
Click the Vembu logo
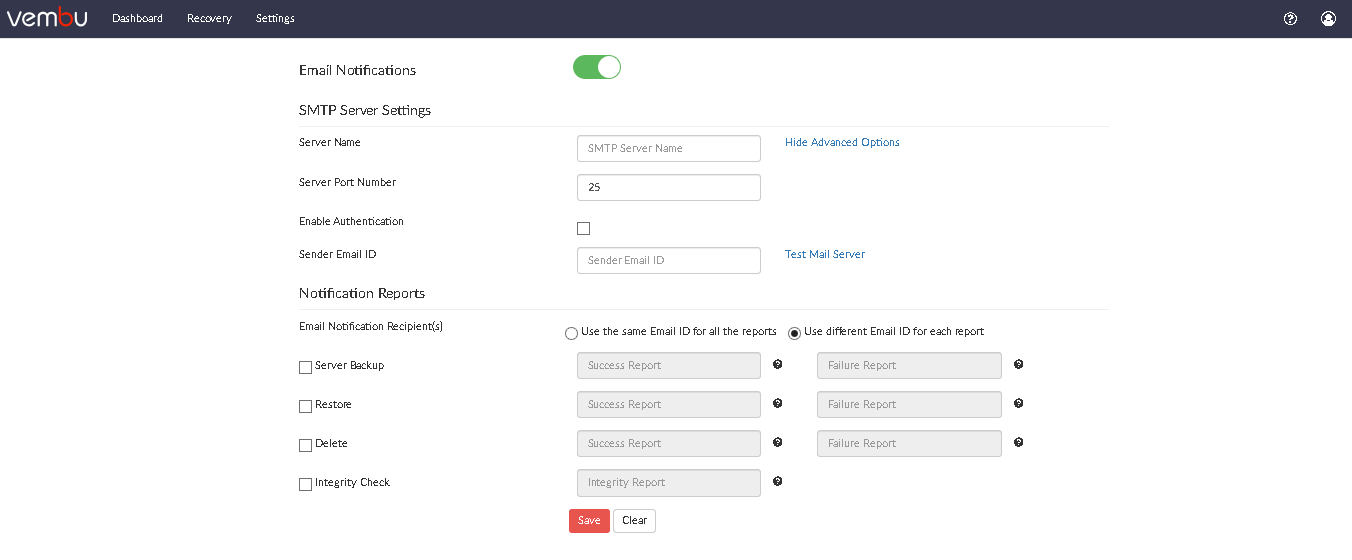tap(47, 17)
